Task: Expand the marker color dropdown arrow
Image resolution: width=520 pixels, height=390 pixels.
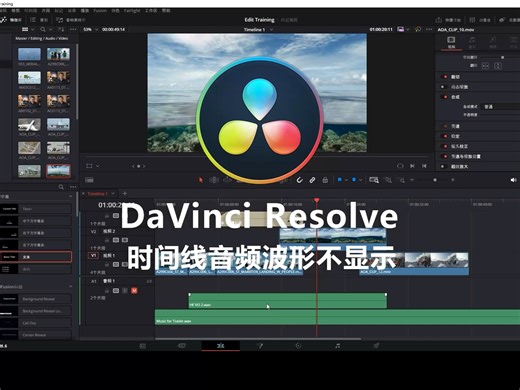Action: tap(360, 180)
